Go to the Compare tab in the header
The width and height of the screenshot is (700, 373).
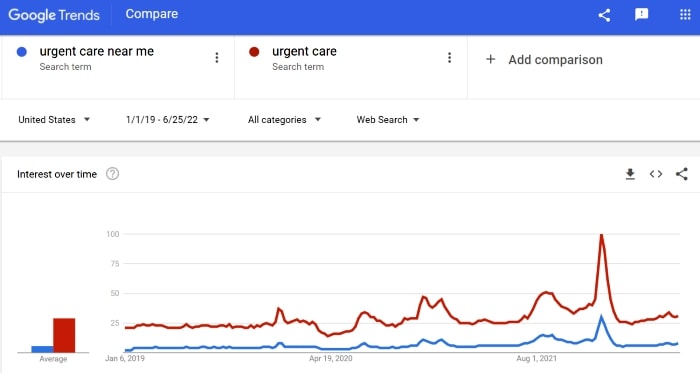[152, 14]
